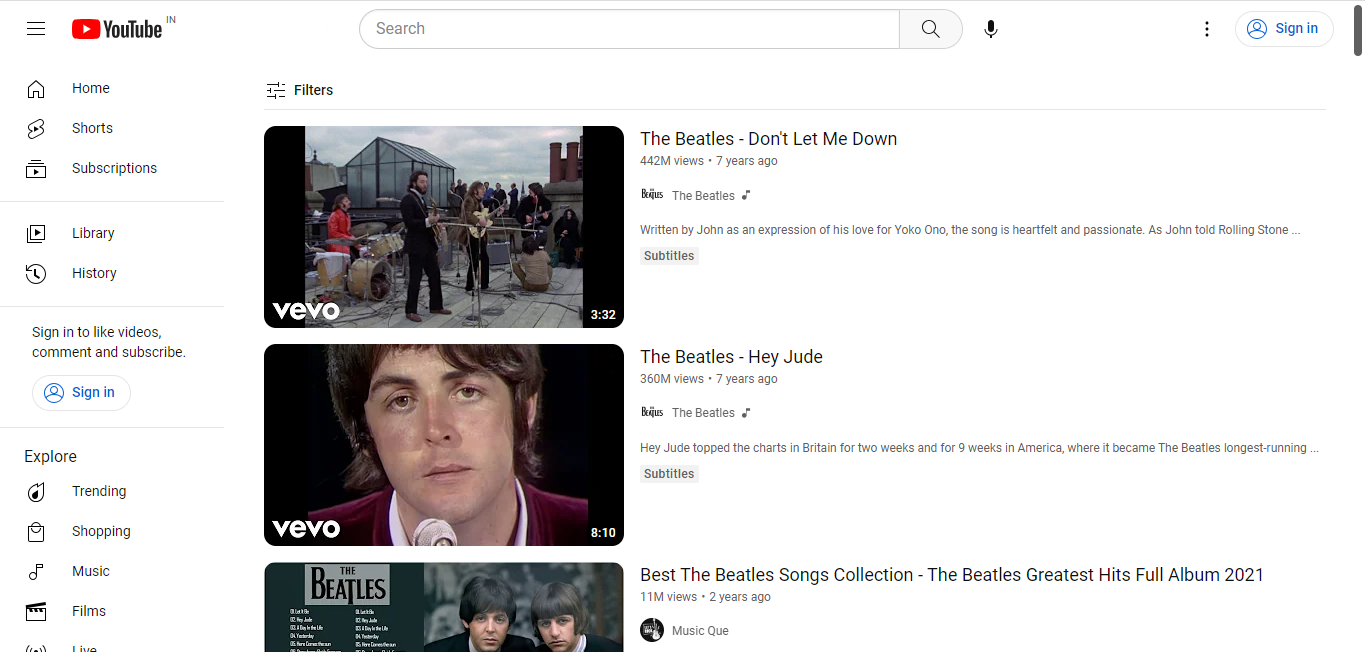Image resolution: width=1365 pixels, height=652 pixels.
Task: Click the YouTube logo
Action: click(117, 29)
